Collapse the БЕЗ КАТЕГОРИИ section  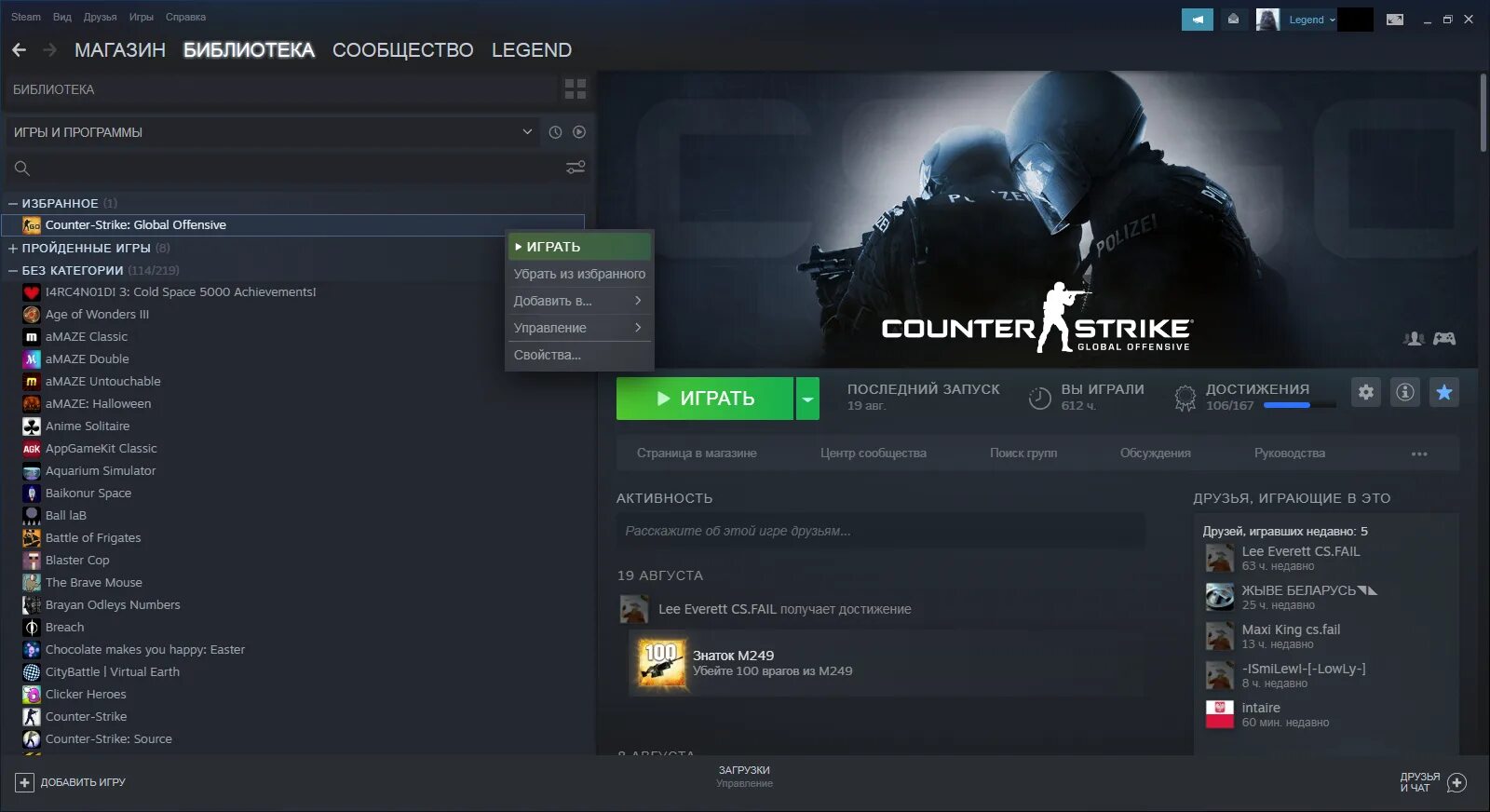pyautogui.click(x=13, y=270)
